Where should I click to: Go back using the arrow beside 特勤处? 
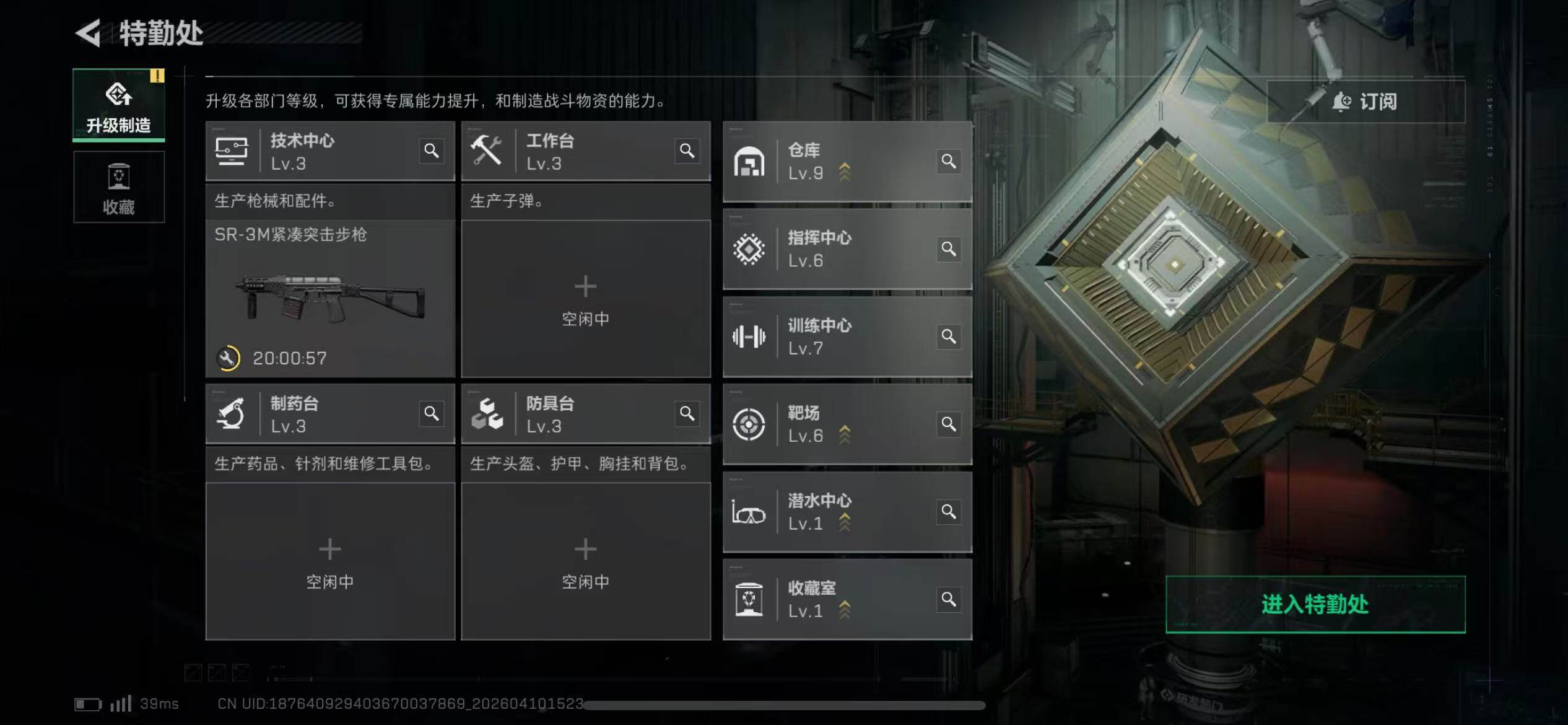tap(87, 33)
